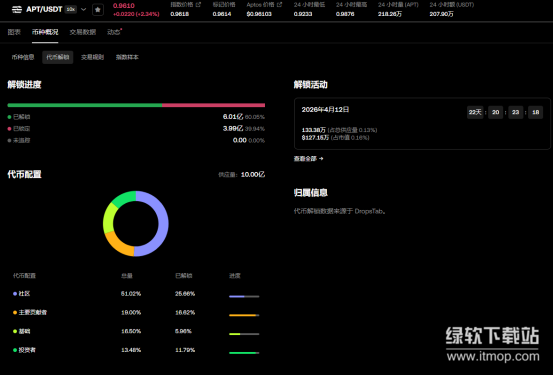This screenshot has height=376, width=554.
Task: Select the 币种信息 sub-tab
Action: coord(23,57)
